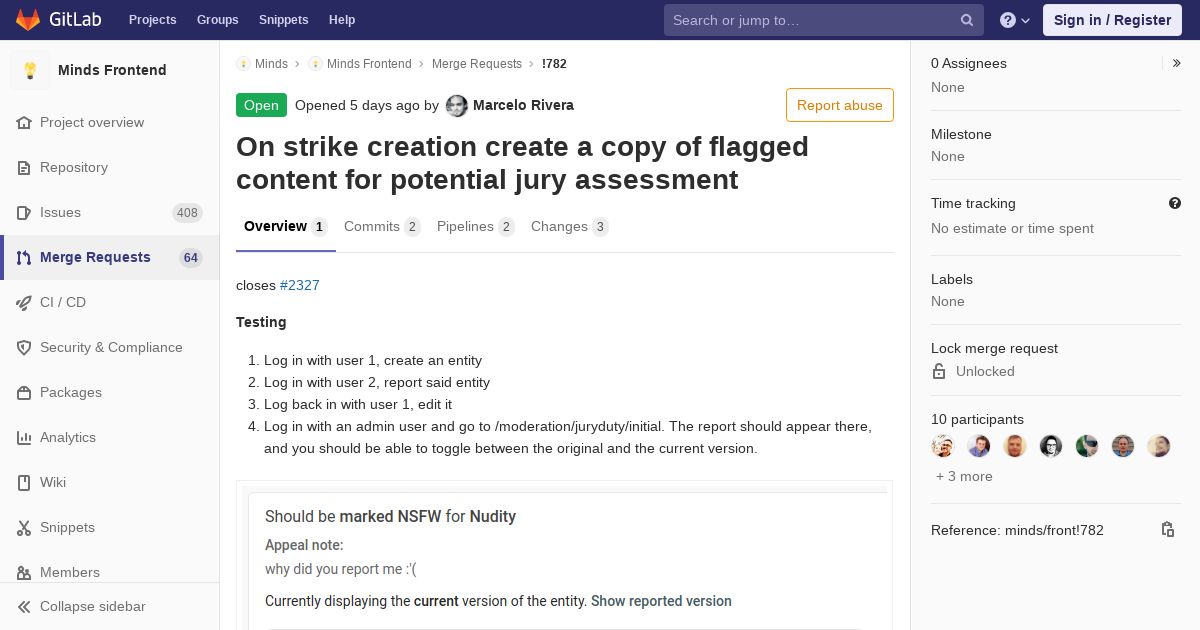Click the first participant avatar

pyautogui.click(x=943, y=446)
